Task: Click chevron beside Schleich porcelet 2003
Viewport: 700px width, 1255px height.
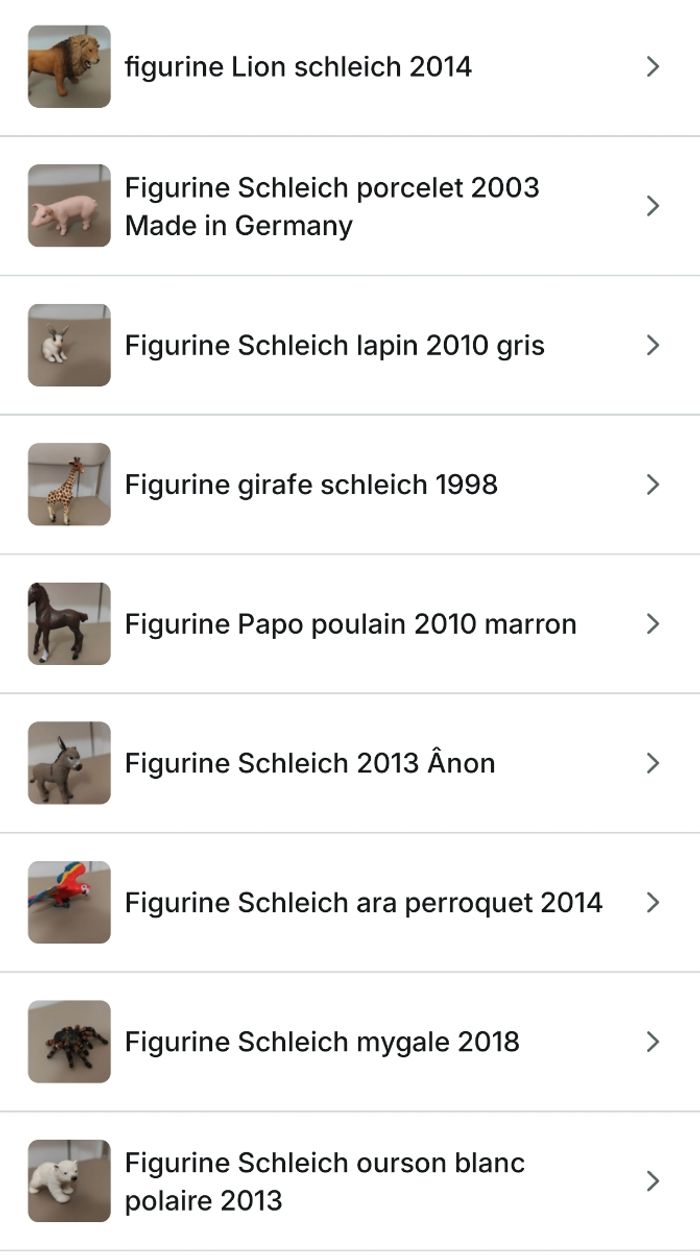Action: point(653,206)
